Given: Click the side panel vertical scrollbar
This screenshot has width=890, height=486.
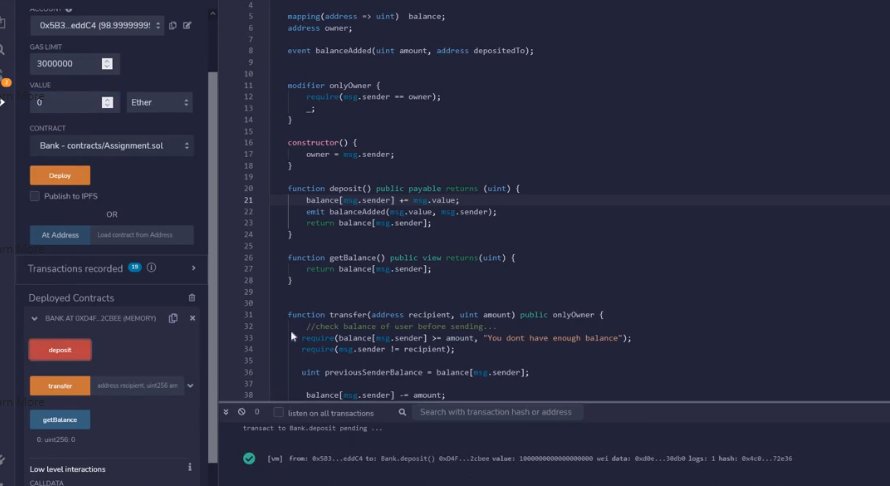Looking at the screenshot, I should [212, 267].
